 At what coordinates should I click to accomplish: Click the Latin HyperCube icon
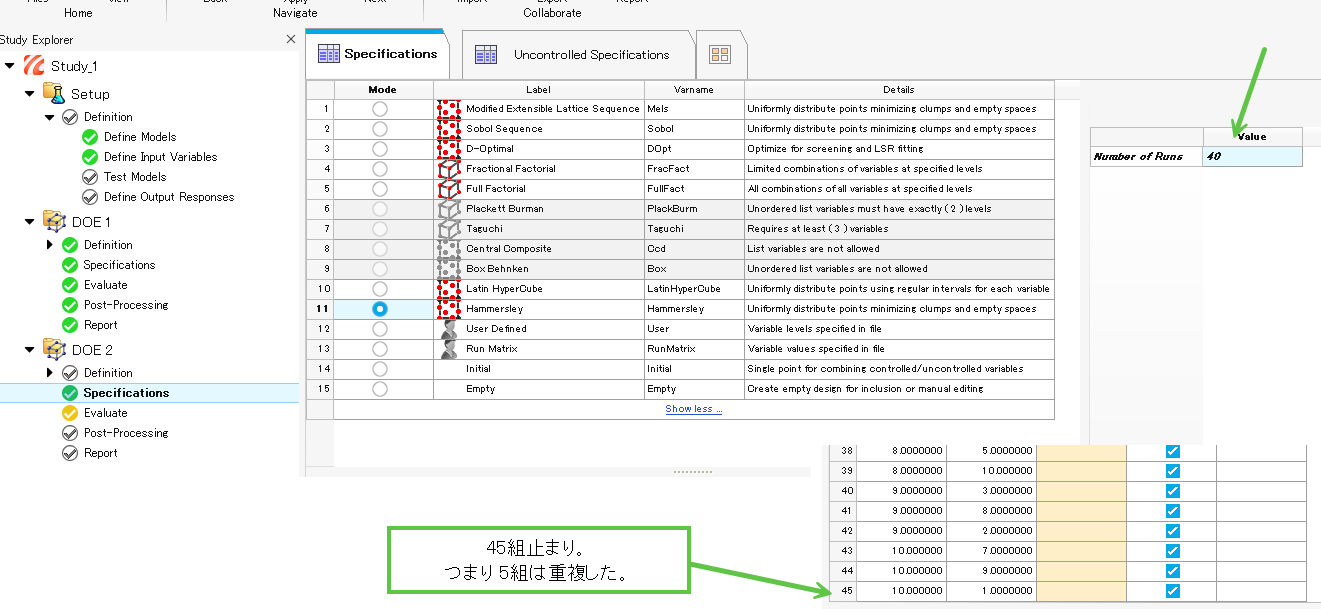[449, 289]
